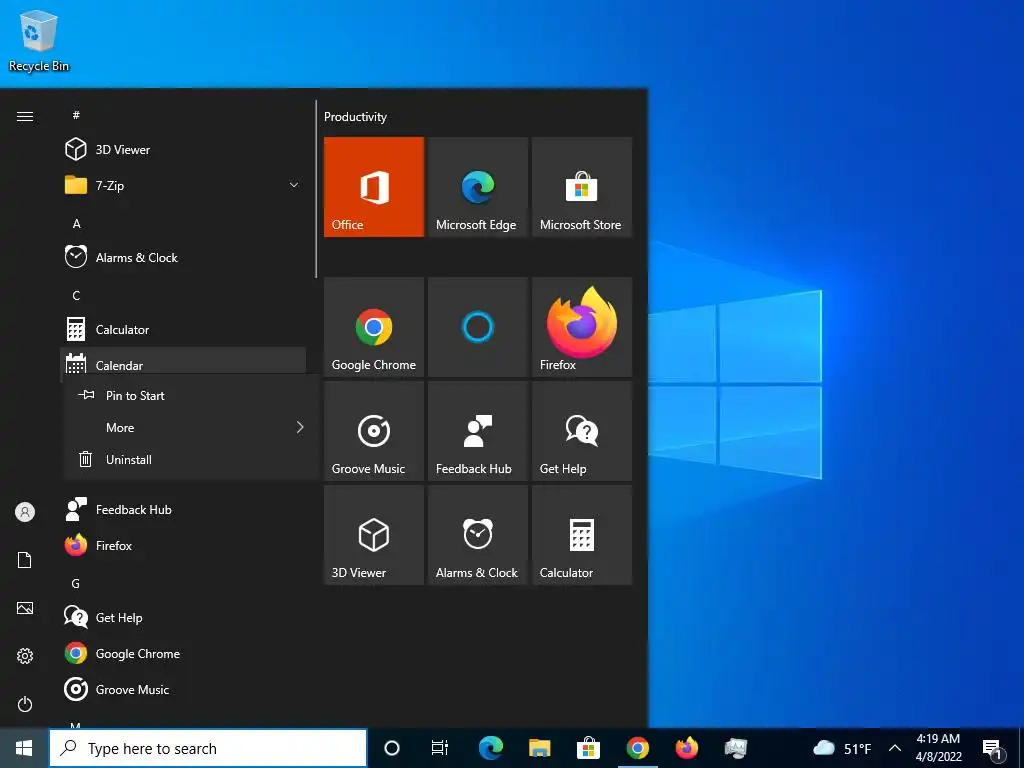
Task: Click the app list scrollbar
Action: 316,188
